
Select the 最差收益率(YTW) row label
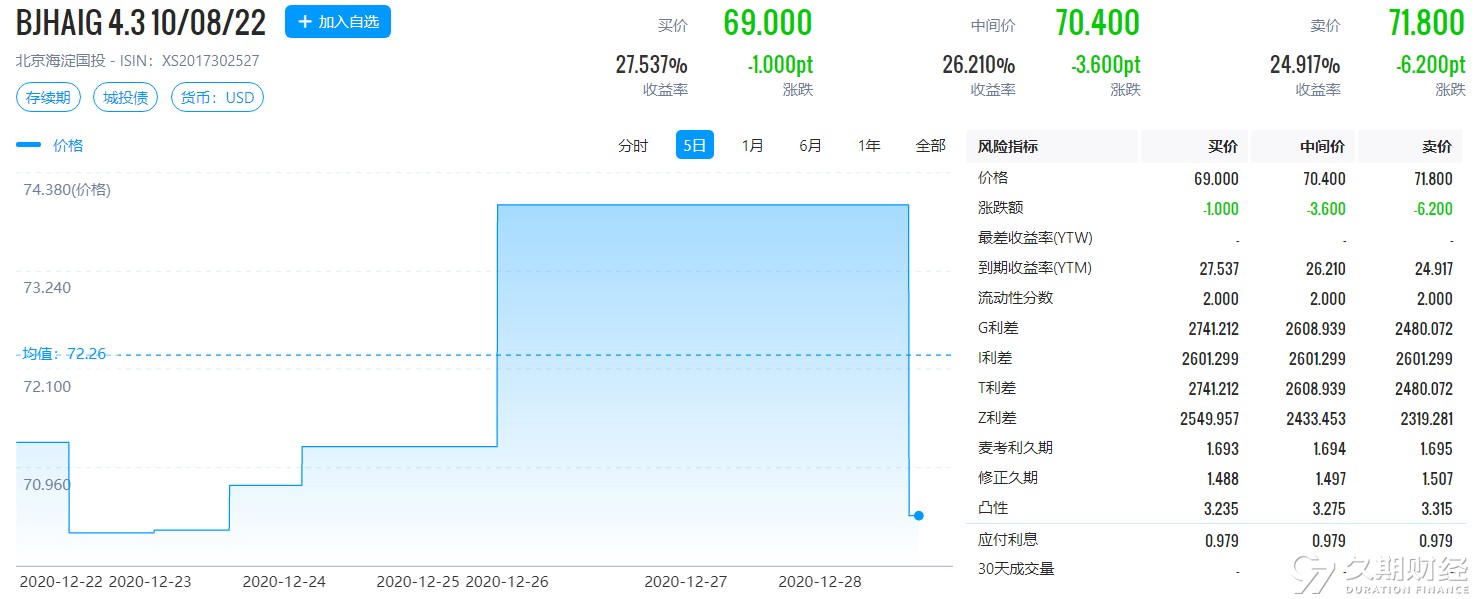pos(1035,238)
